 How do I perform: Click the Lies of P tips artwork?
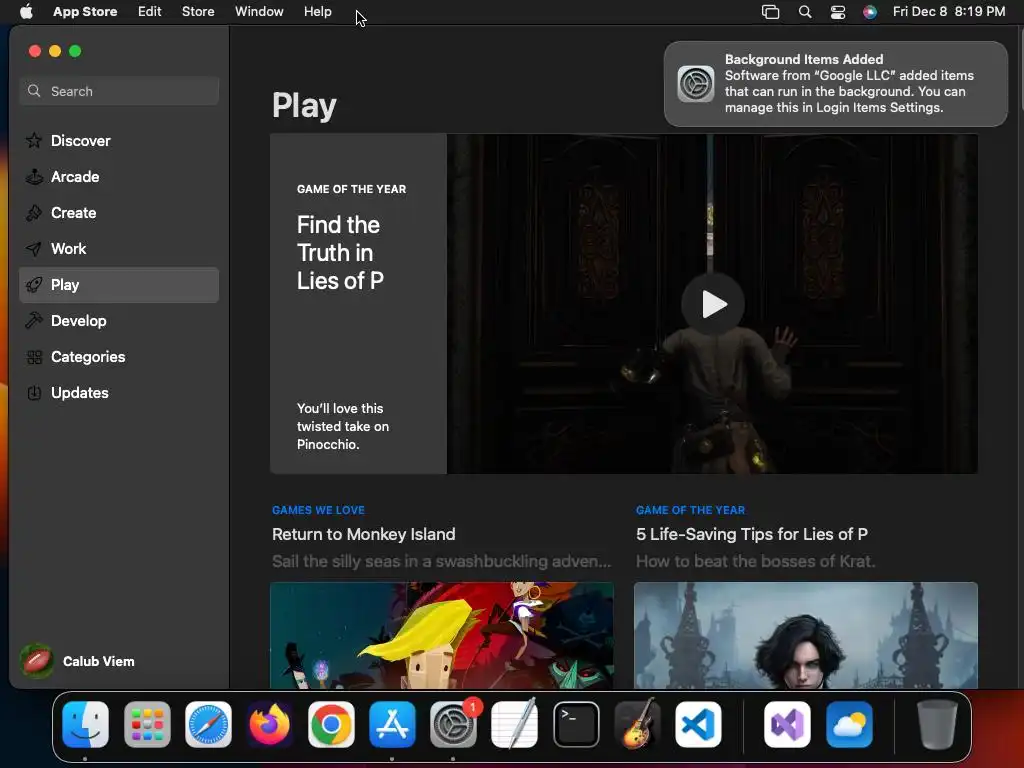tap(806, 635)
